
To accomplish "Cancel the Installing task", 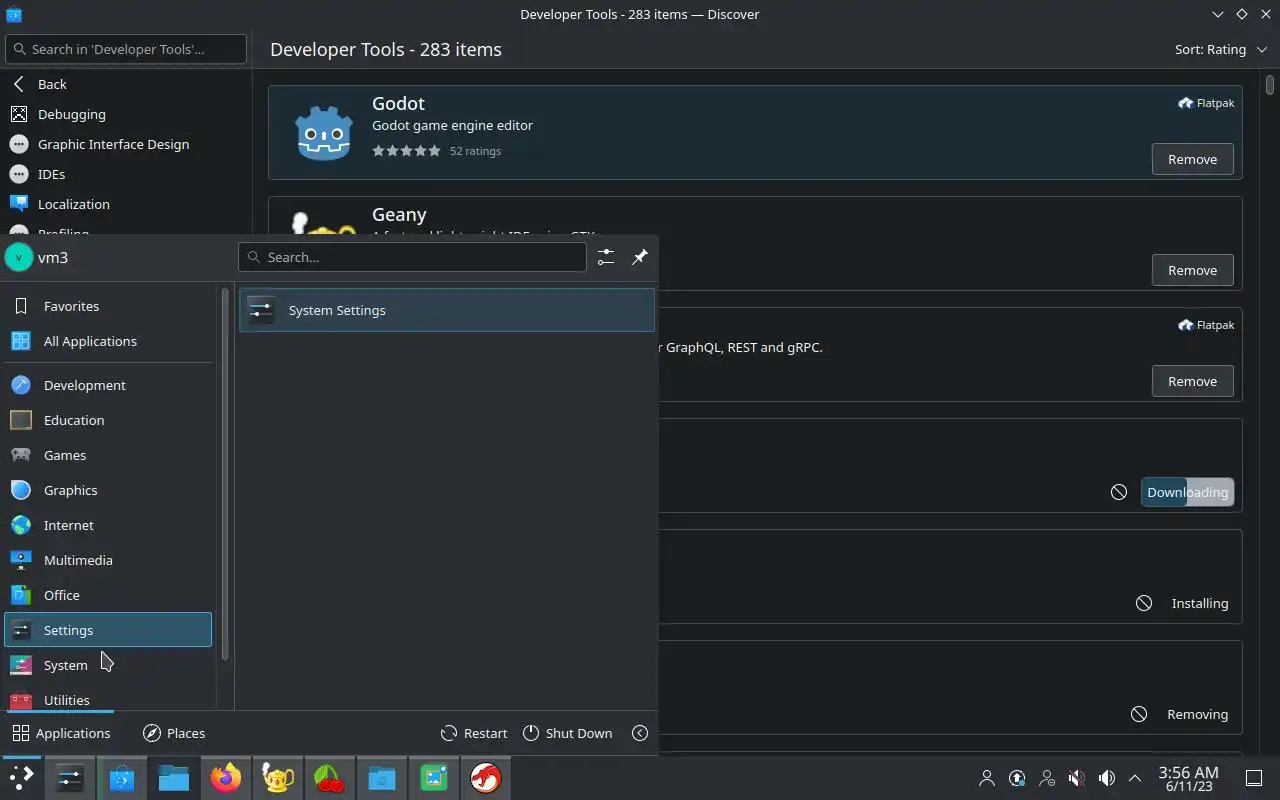I will click(x=1144, y=603).
